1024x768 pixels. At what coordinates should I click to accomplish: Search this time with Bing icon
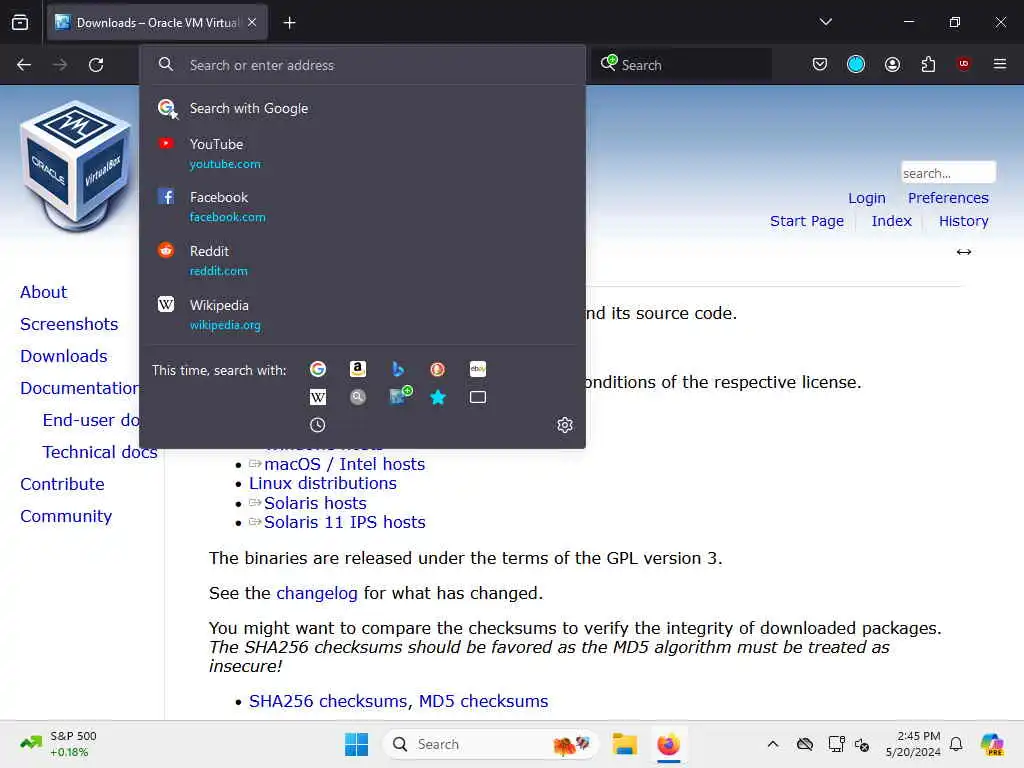397,370
